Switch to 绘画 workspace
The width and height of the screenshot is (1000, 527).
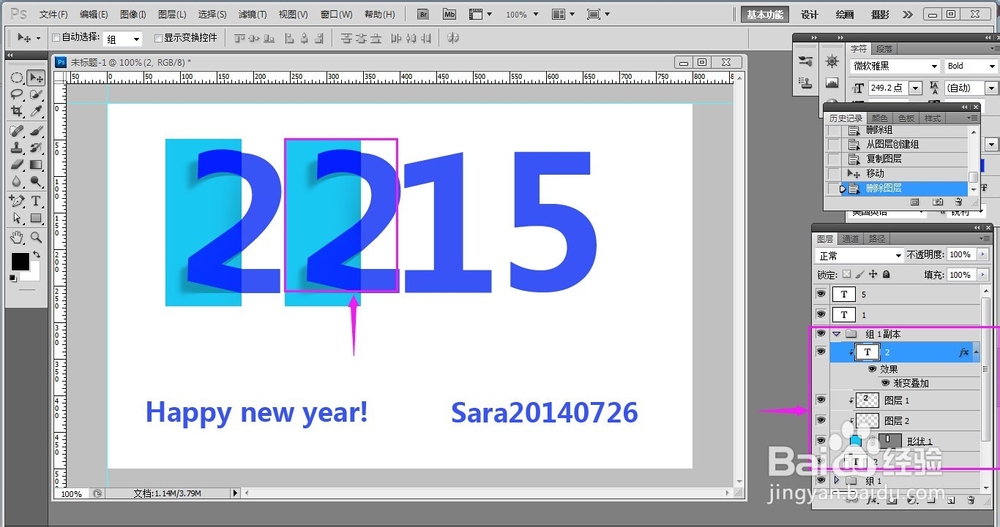(x=845, y=14)
